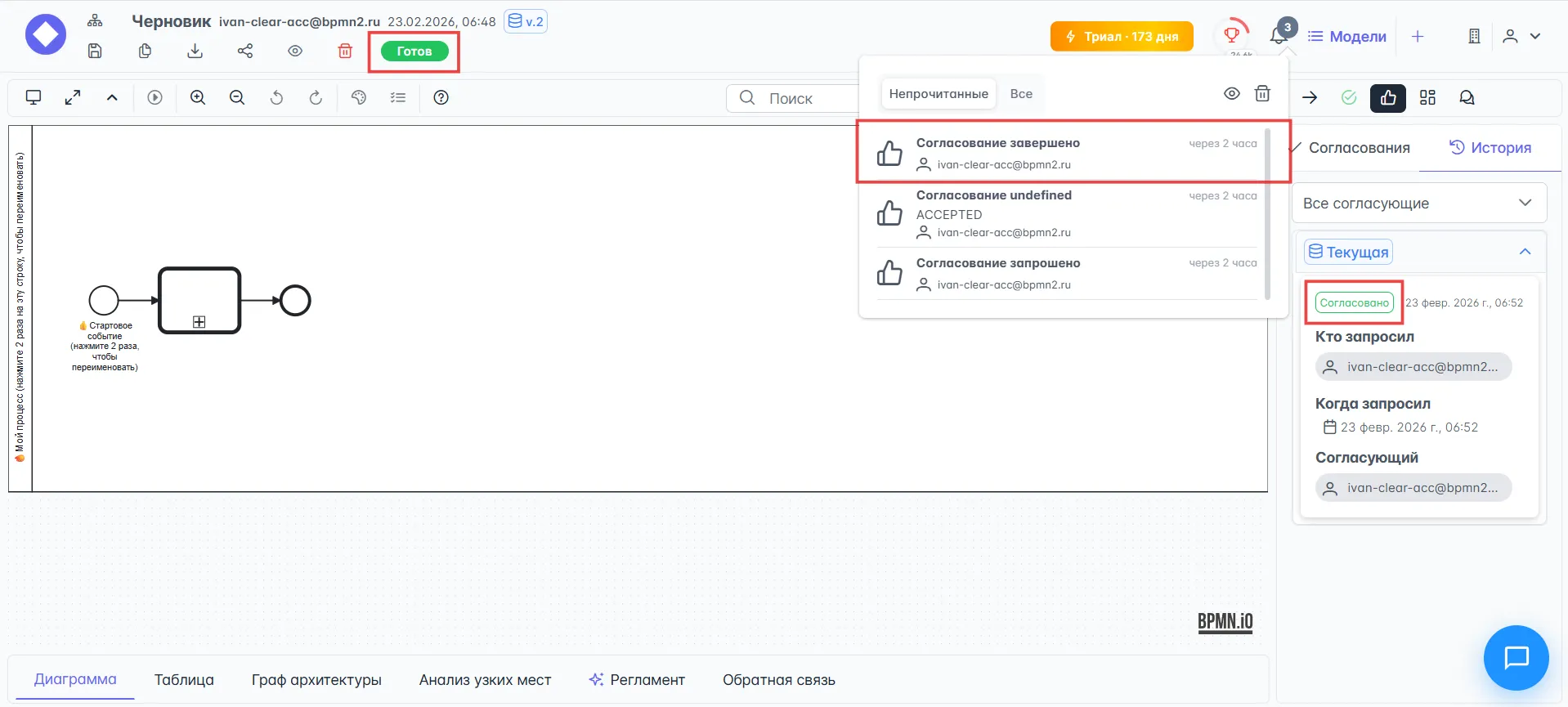The height and width of the screenshot is (707, 1568).
Task: Click the undo arrow icon
Action: (276, 97)
